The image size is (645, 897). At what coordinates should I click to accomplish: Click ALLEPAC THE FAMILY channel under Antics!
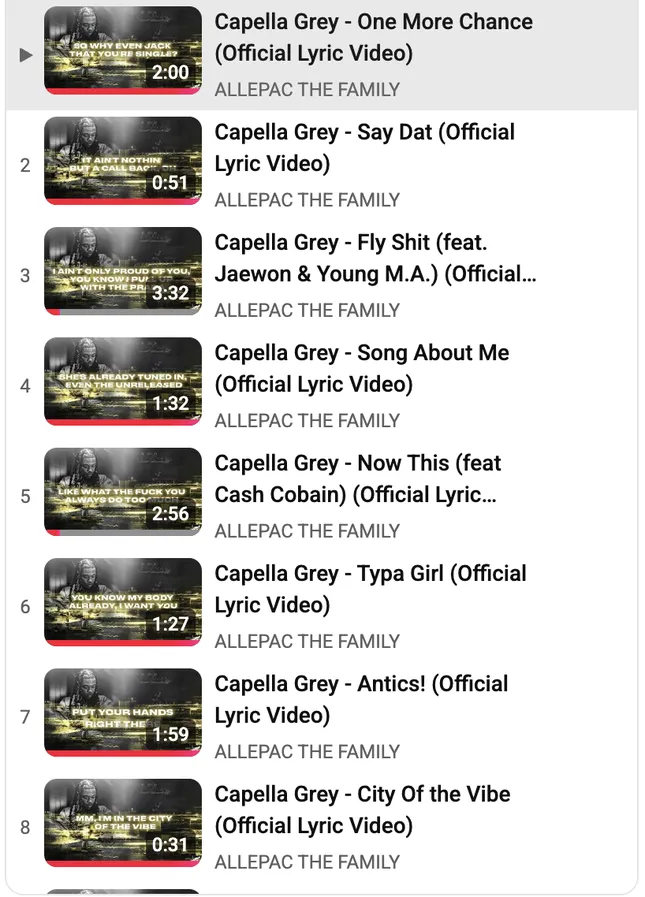click(307, 752)
